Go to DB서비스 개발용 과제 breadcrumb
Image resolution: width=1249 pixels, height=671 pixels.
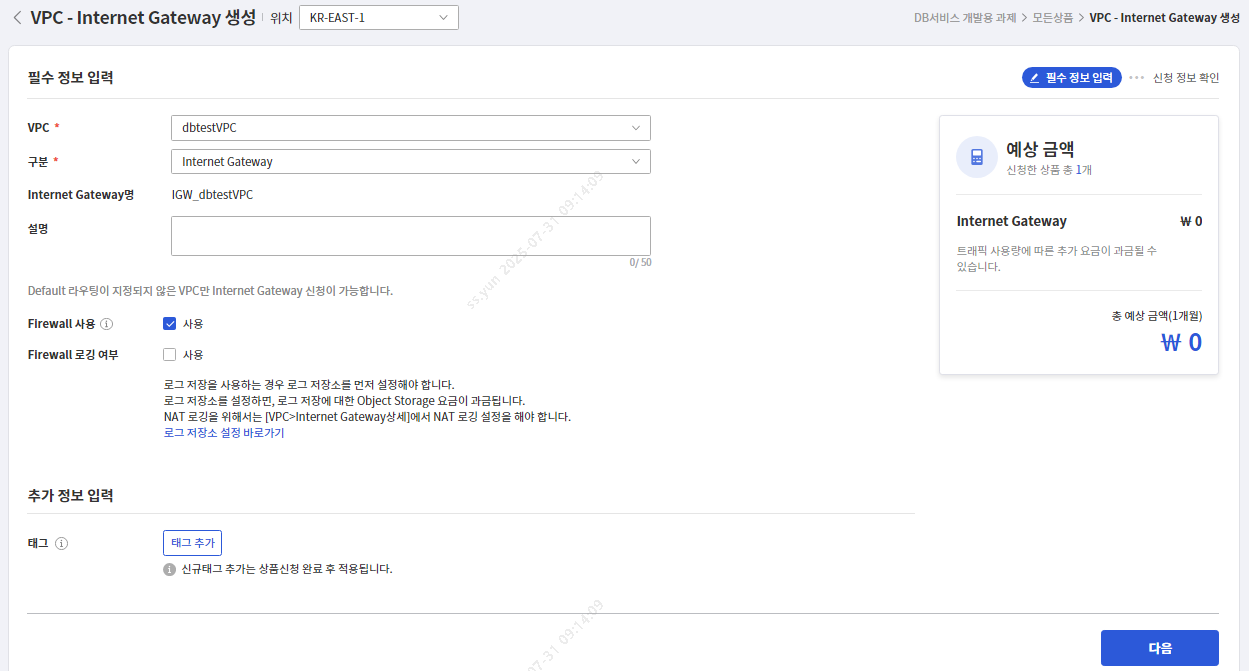coord(966,17)
